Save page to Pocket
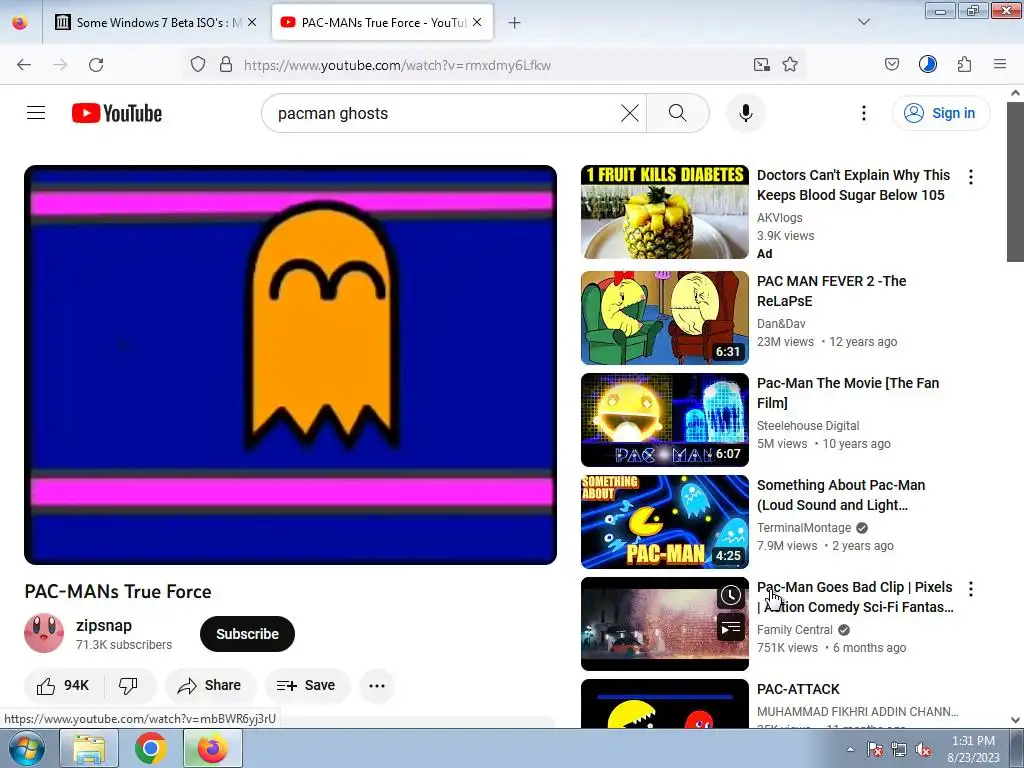Image resolution: width=1024 pixels, height=768 pixels. coord(891,65)
